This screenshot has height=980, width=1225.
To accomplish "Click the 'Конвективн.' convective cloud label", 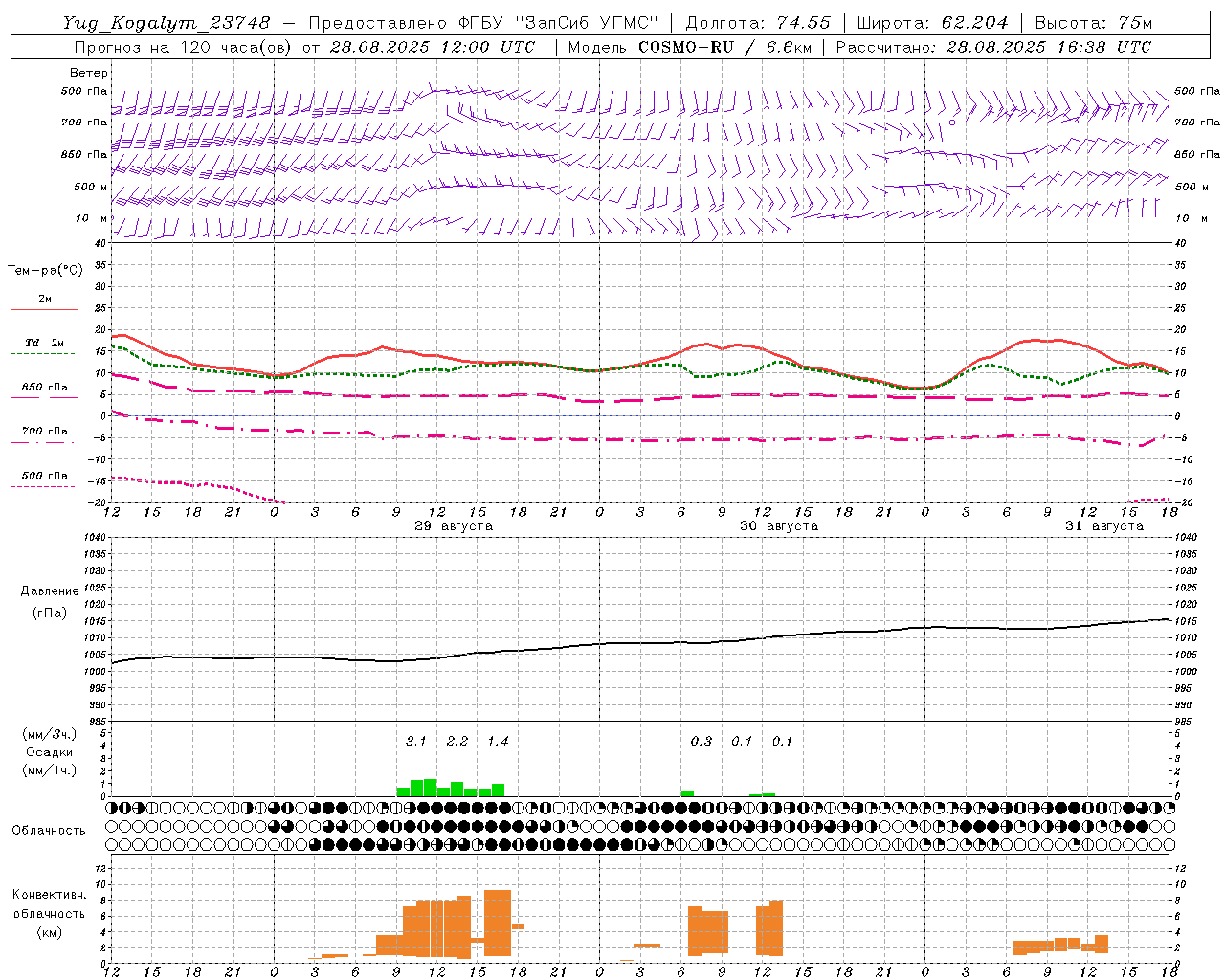I will tap(50, 895).
